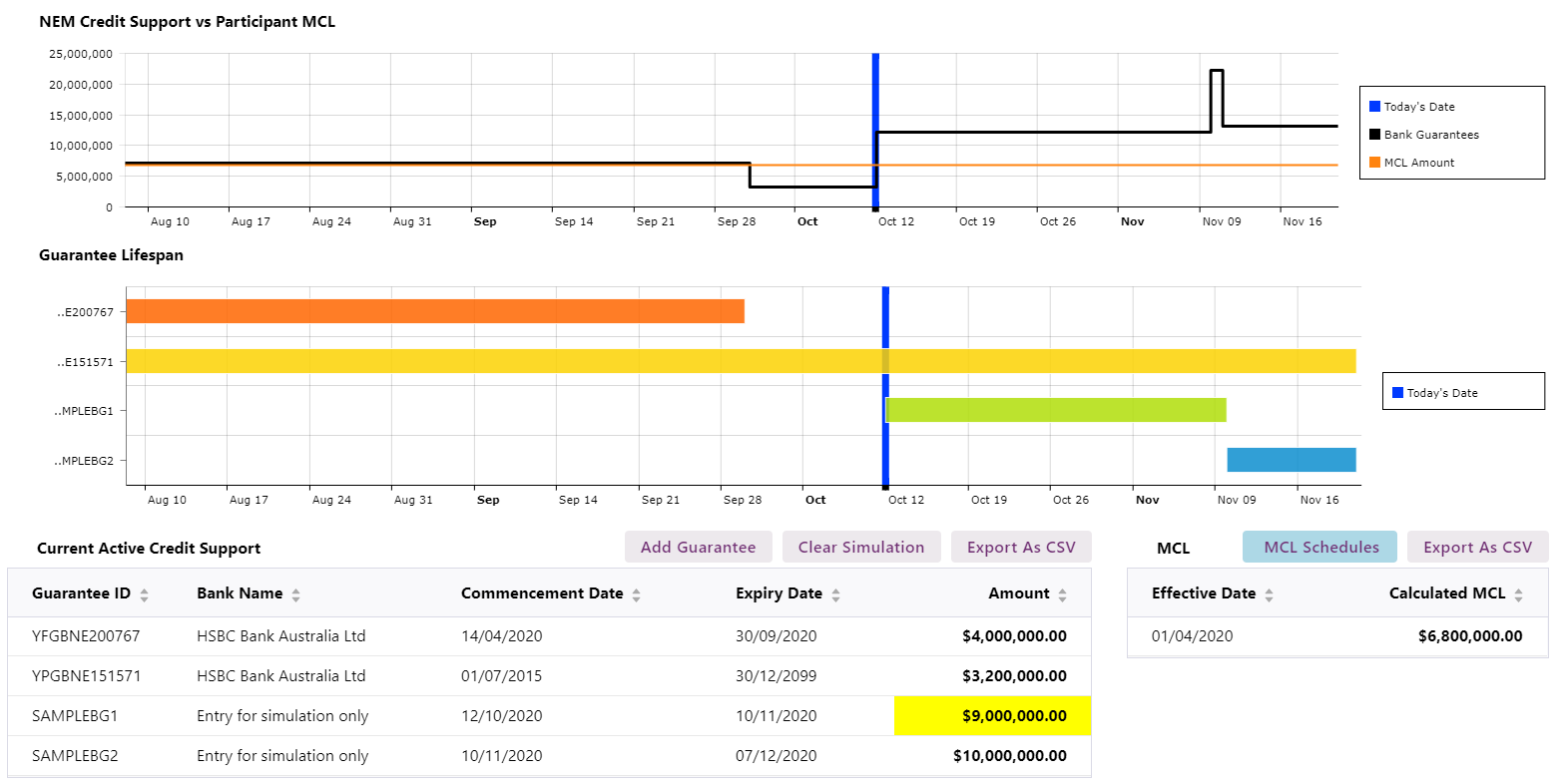The image size is (1567, 784).
Task: Select the blue SAMPLEBG2 lifespan bar
Action: [1291, 460]
